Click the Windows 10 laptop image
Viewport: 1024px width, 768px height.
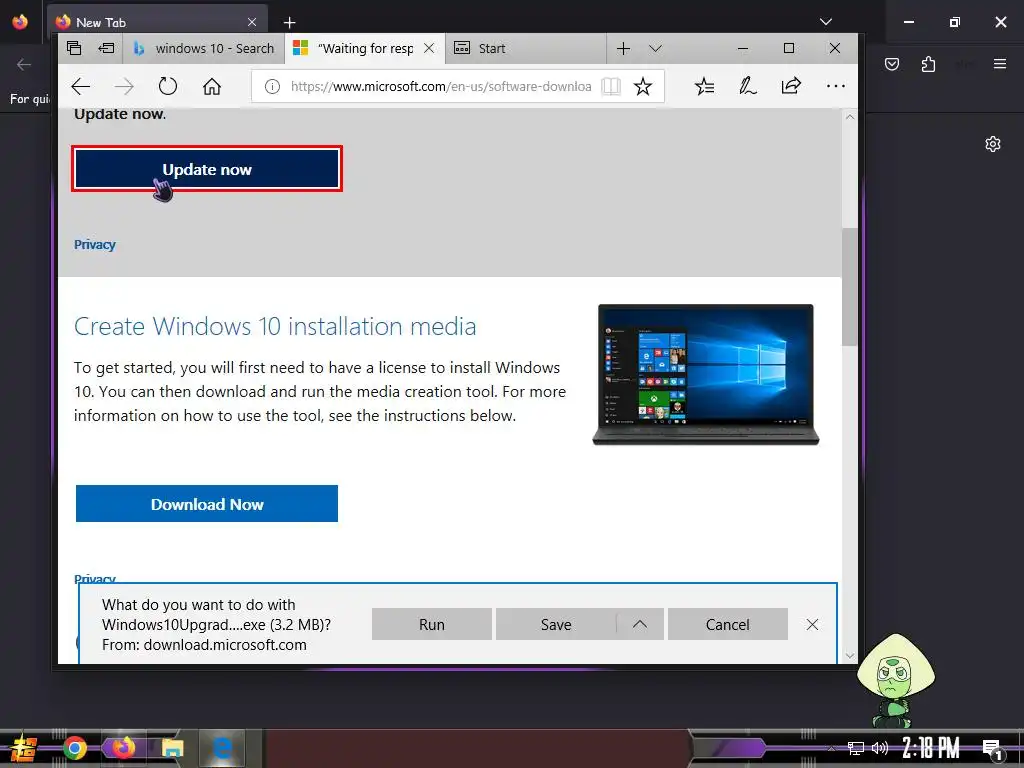point(705,374)
